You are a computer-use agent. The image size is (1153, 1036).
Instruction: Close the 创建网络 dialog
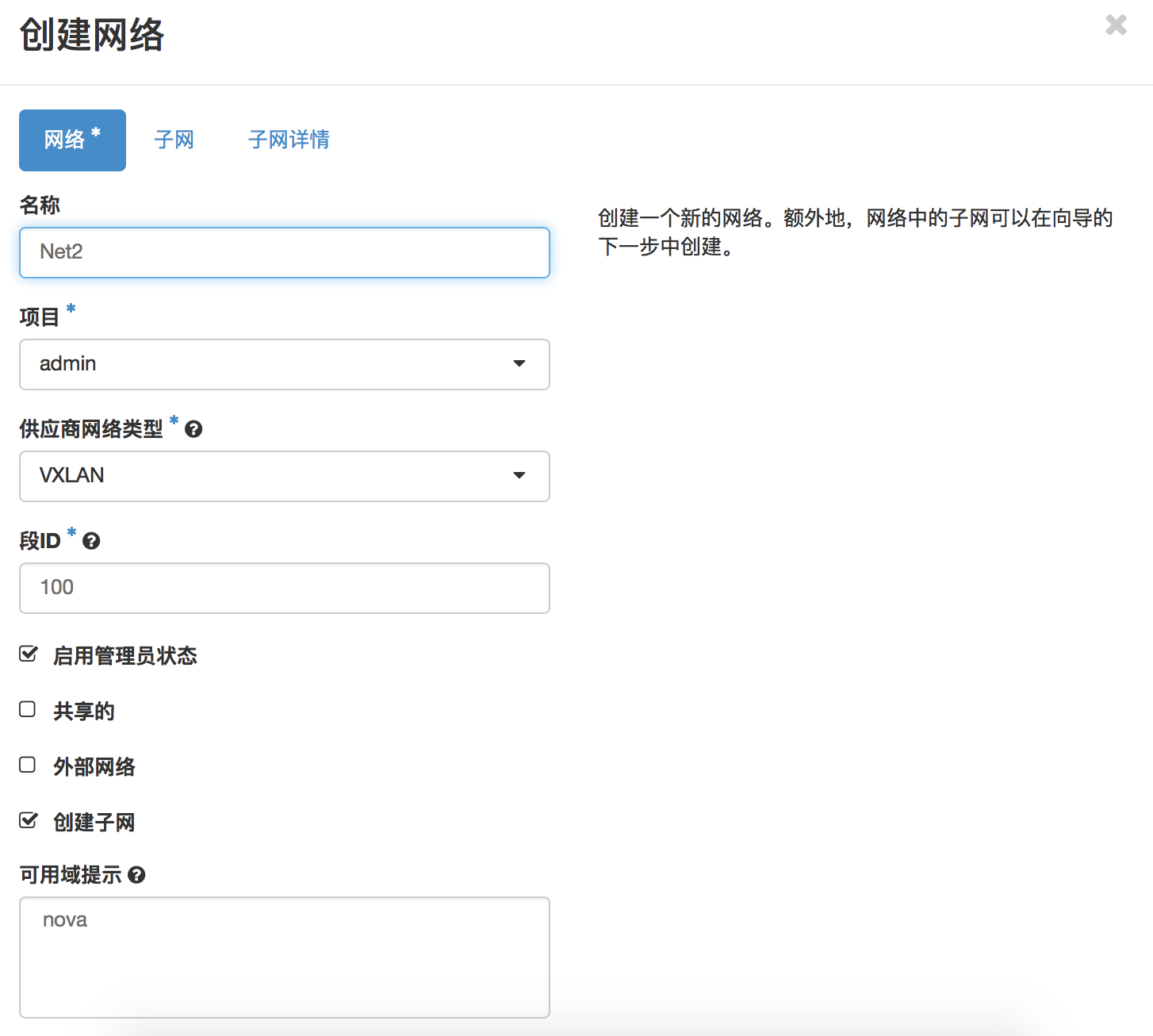tap(1116, 25)
